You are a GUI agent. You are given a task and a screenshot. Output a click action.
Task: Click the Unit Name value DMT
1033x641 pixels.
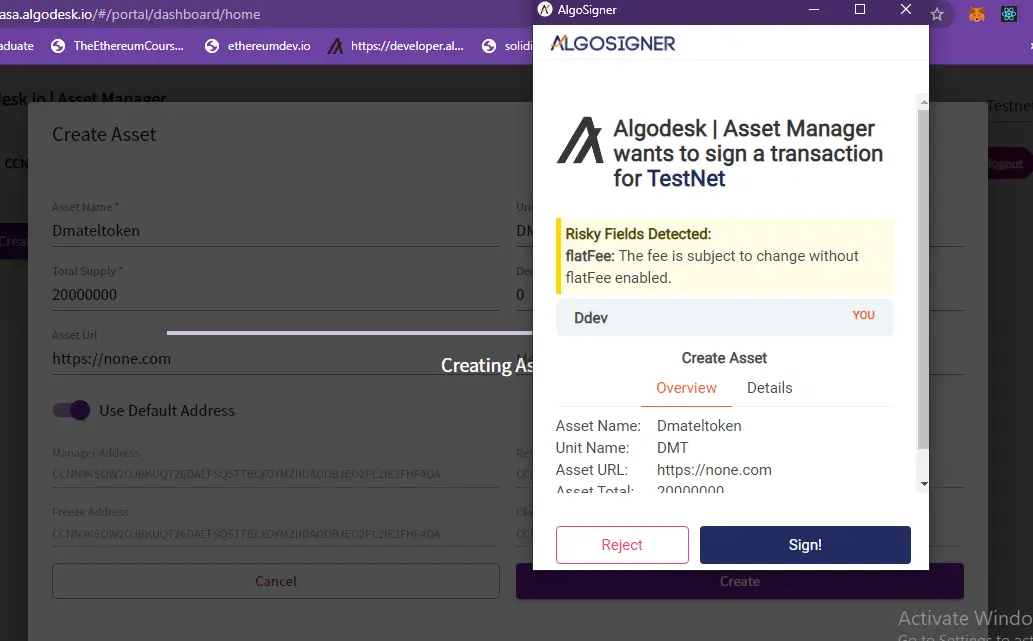tap(672, 448)
